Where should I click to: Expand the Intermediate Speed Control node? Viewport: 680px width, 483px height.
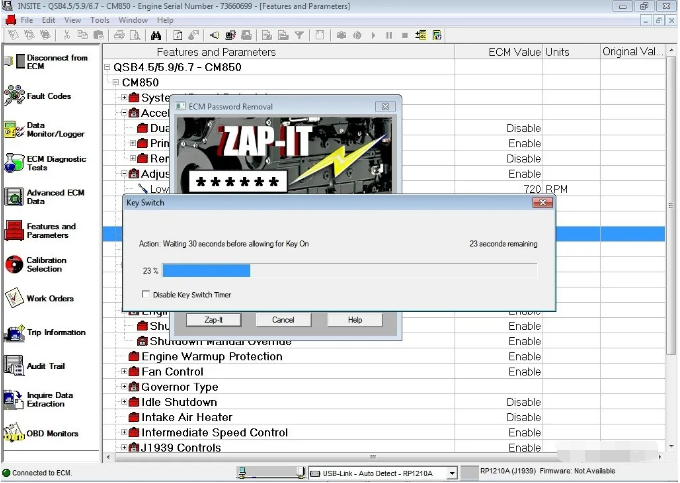click(x=124, y=432)
